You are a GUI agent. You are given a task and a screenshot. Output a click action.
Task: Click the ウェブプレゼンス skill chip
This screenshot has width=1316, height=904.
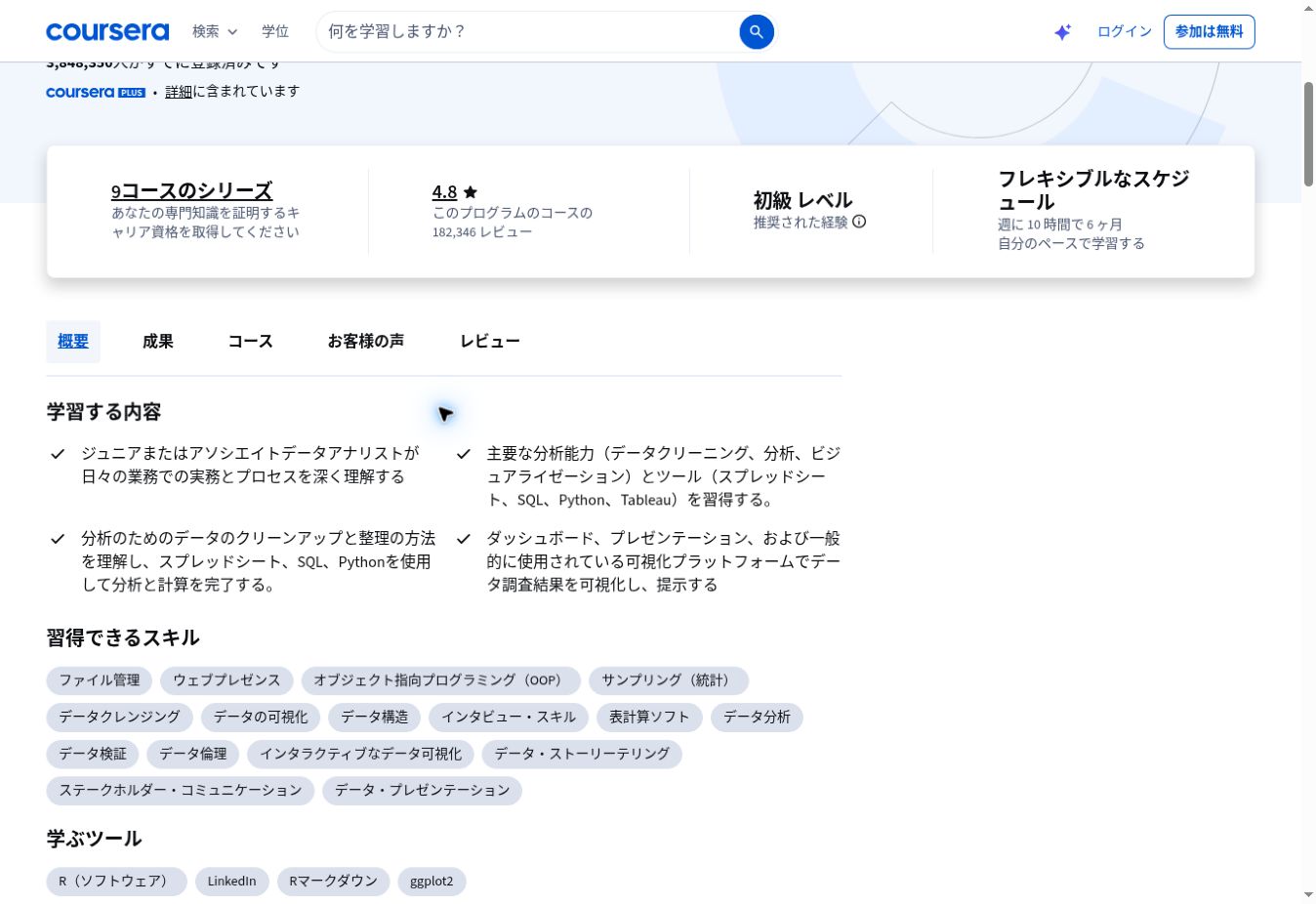pyautogui.click(x=226, y=680)
